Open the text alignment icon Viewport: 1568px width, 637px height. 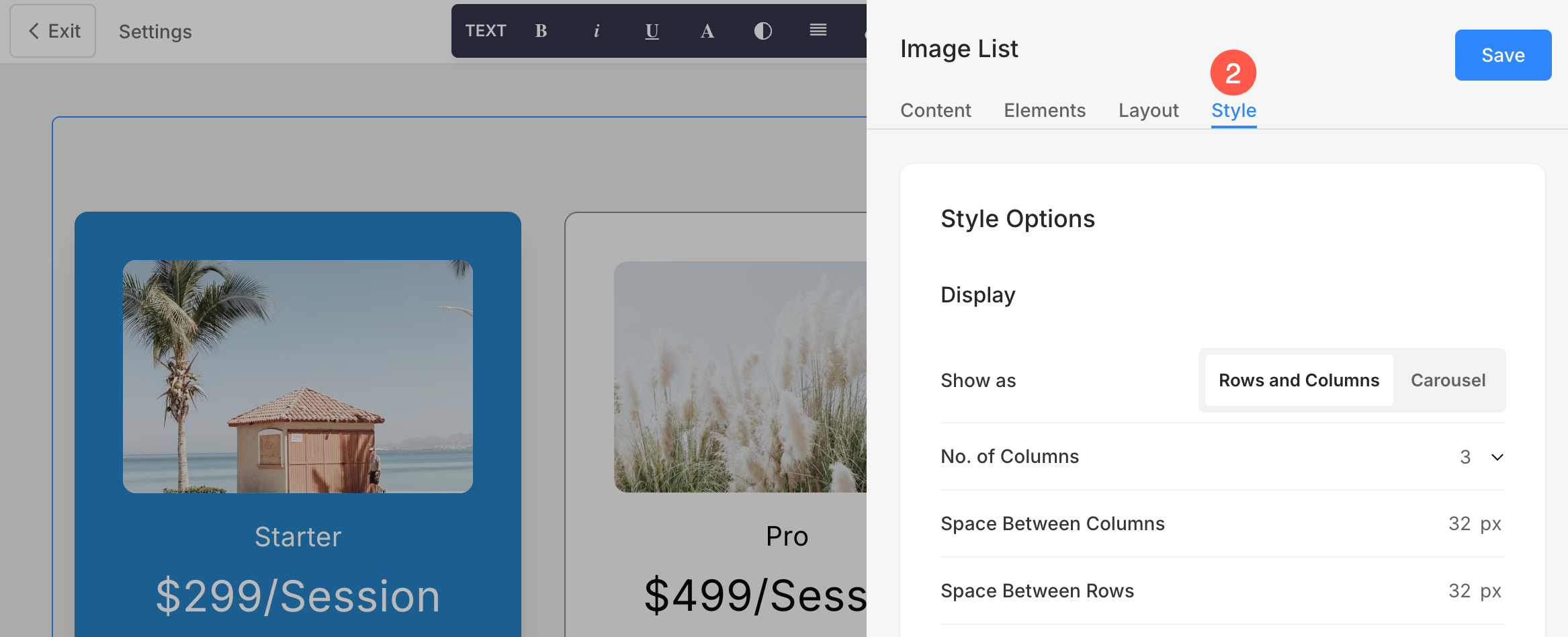tap(818, 30)
